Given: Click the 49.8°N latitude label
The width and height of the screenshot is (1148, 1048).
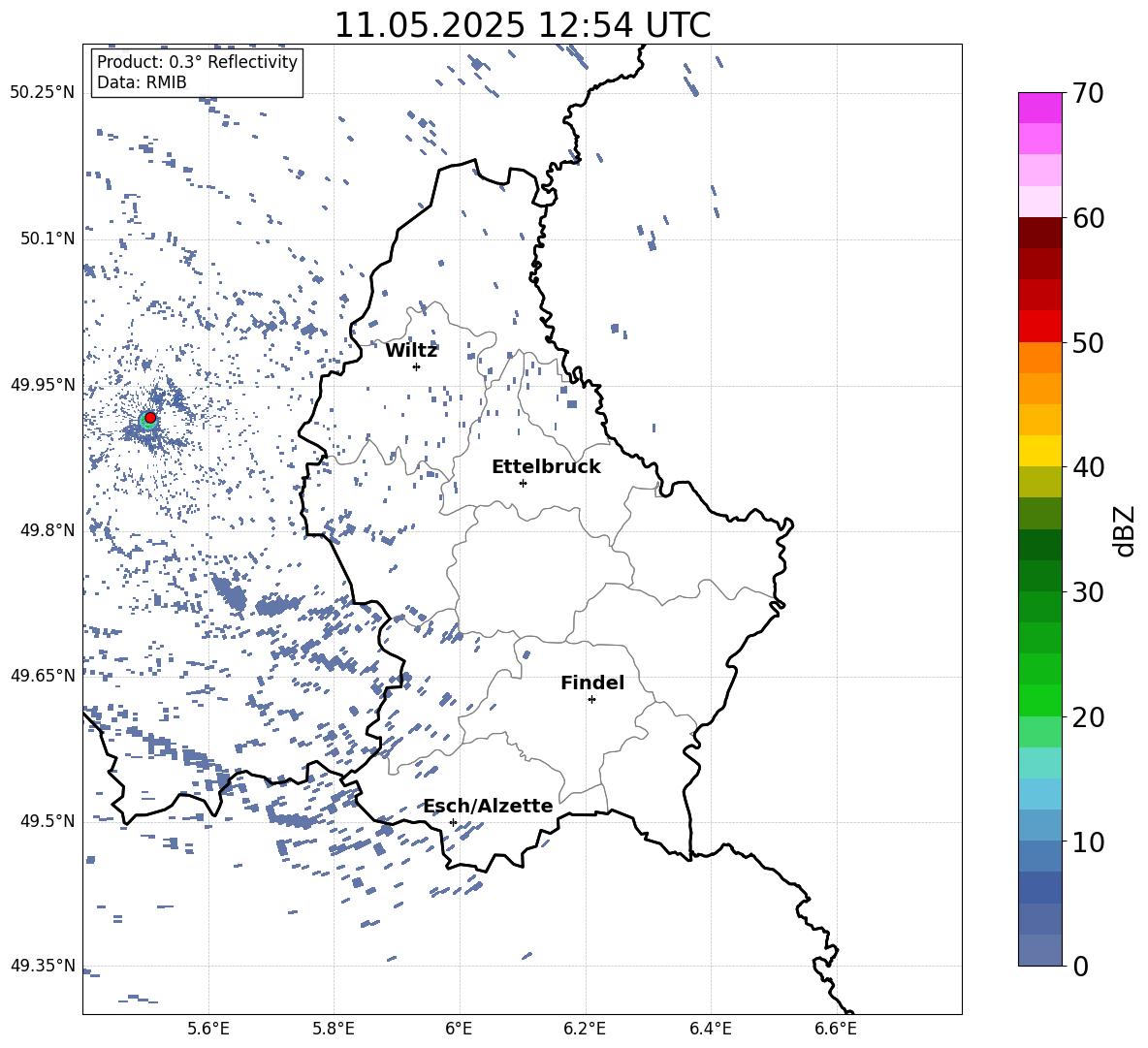Looking at the screenshot, I should 48,530.
